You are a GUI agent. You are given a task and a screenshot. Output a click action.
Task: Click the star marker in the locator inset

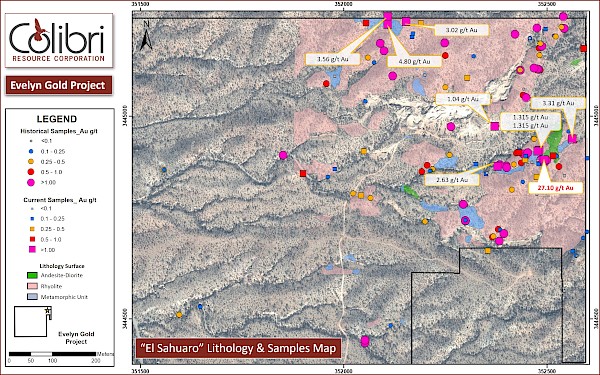48,310
